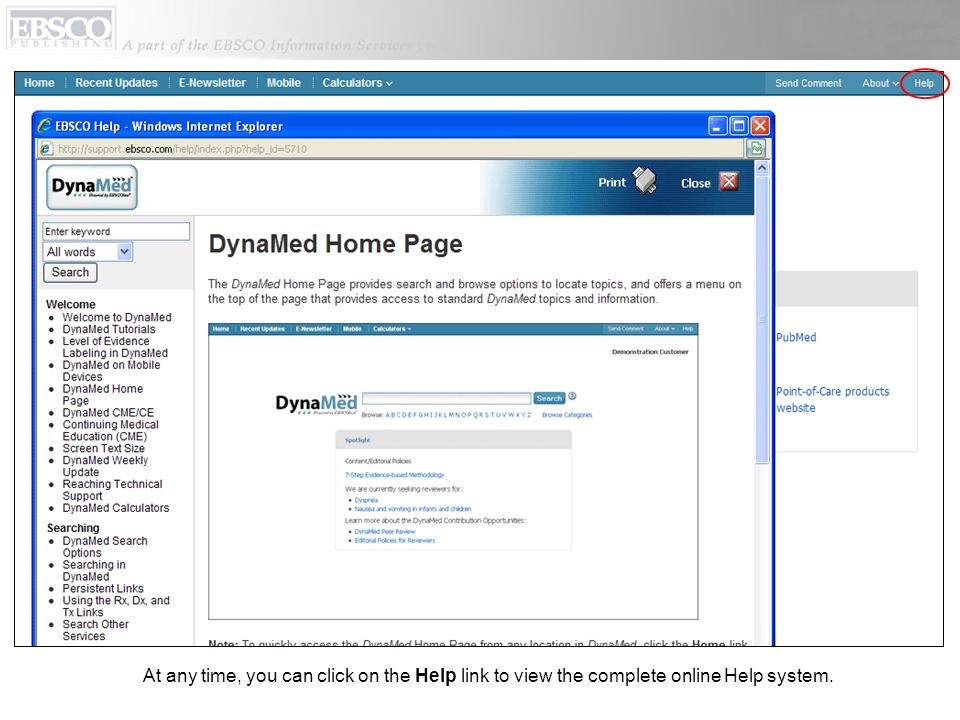Screen dimensions: 960x720
Task: Click the Help link in nav bar
Action: coord(924,83)
